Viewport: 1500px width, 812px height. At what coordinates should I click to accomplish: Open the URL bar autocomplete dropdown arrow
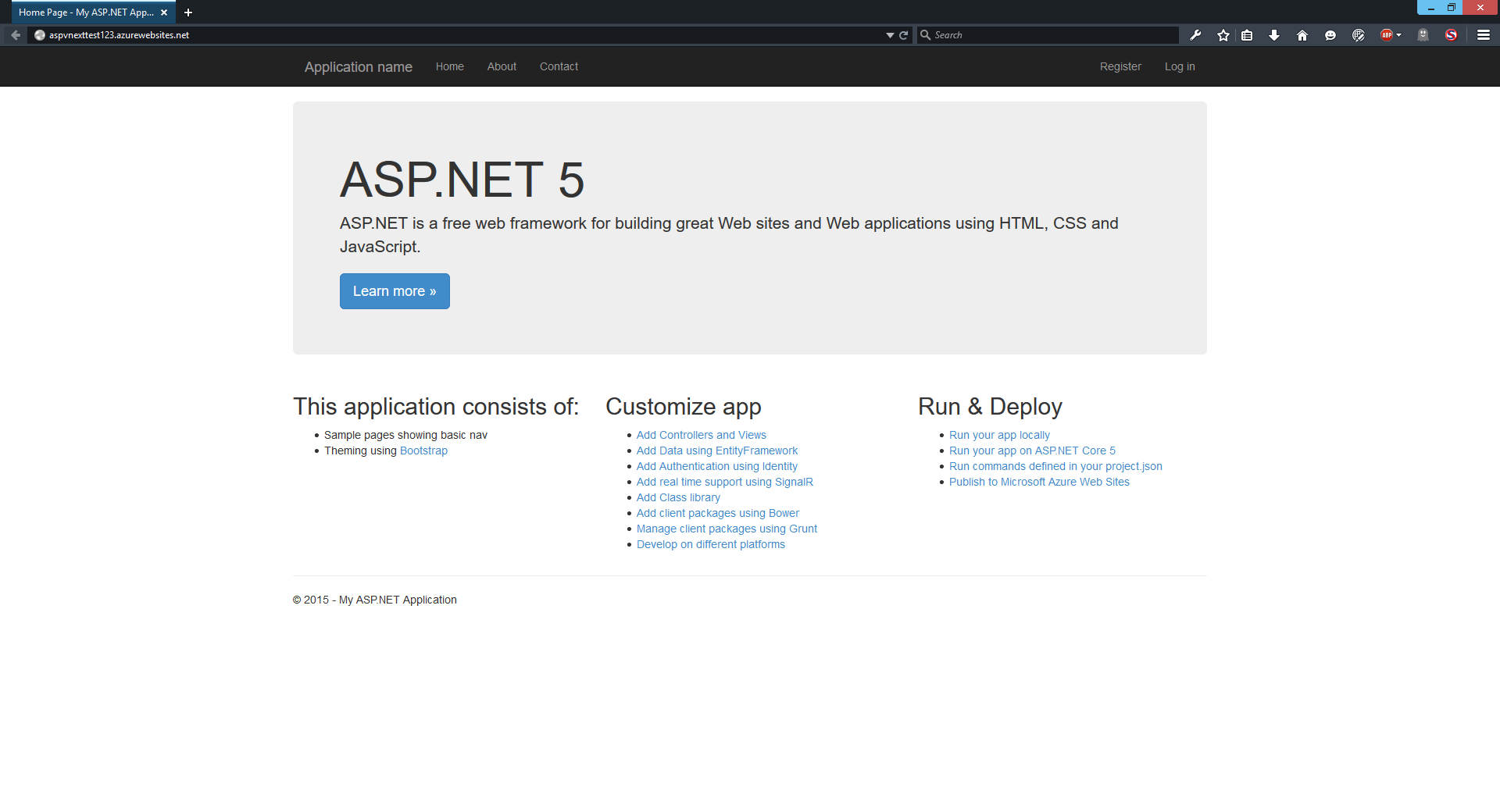pos(888,35)
